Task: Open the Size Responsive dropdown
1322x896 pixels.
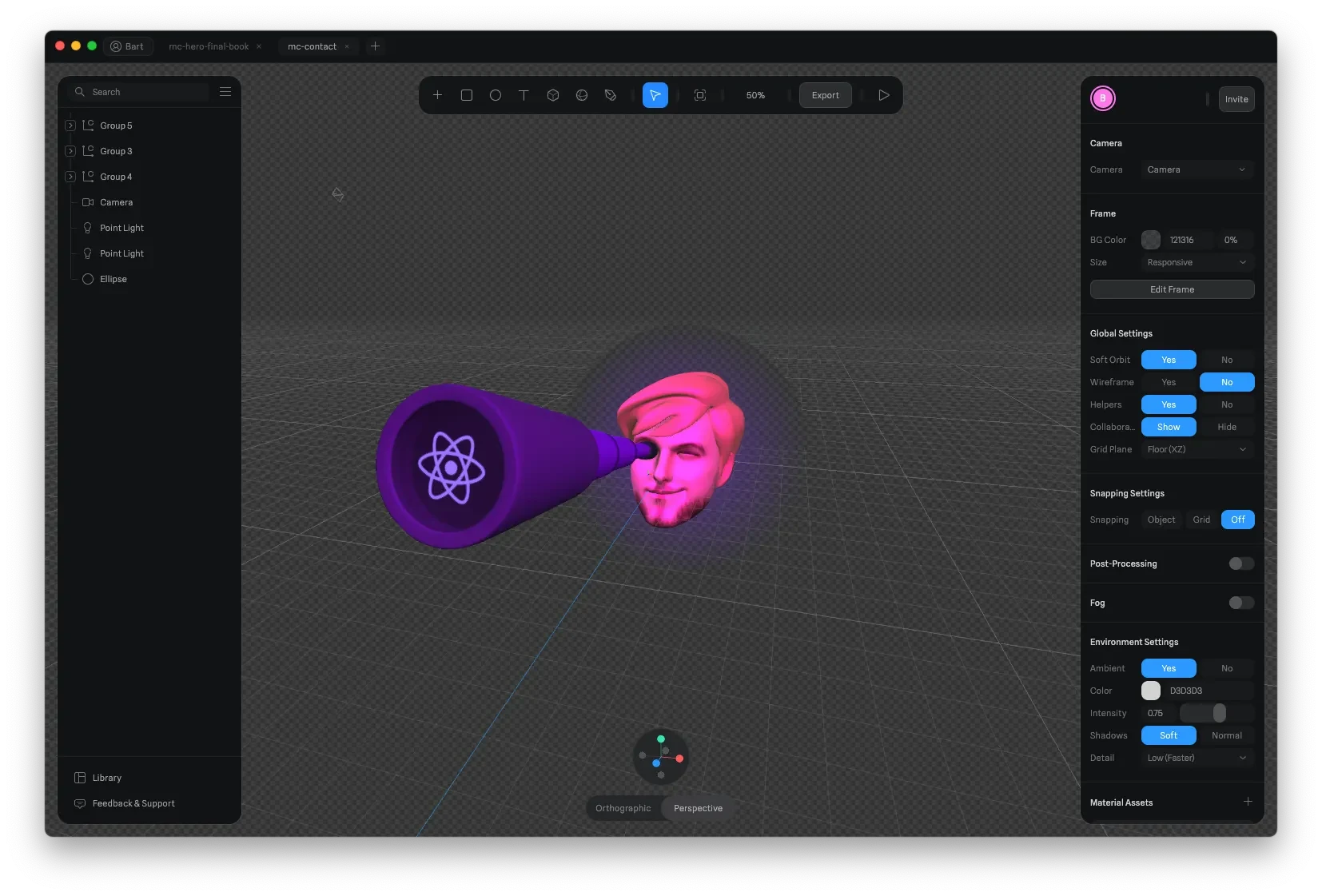Action: click(x=1197, y=262)
